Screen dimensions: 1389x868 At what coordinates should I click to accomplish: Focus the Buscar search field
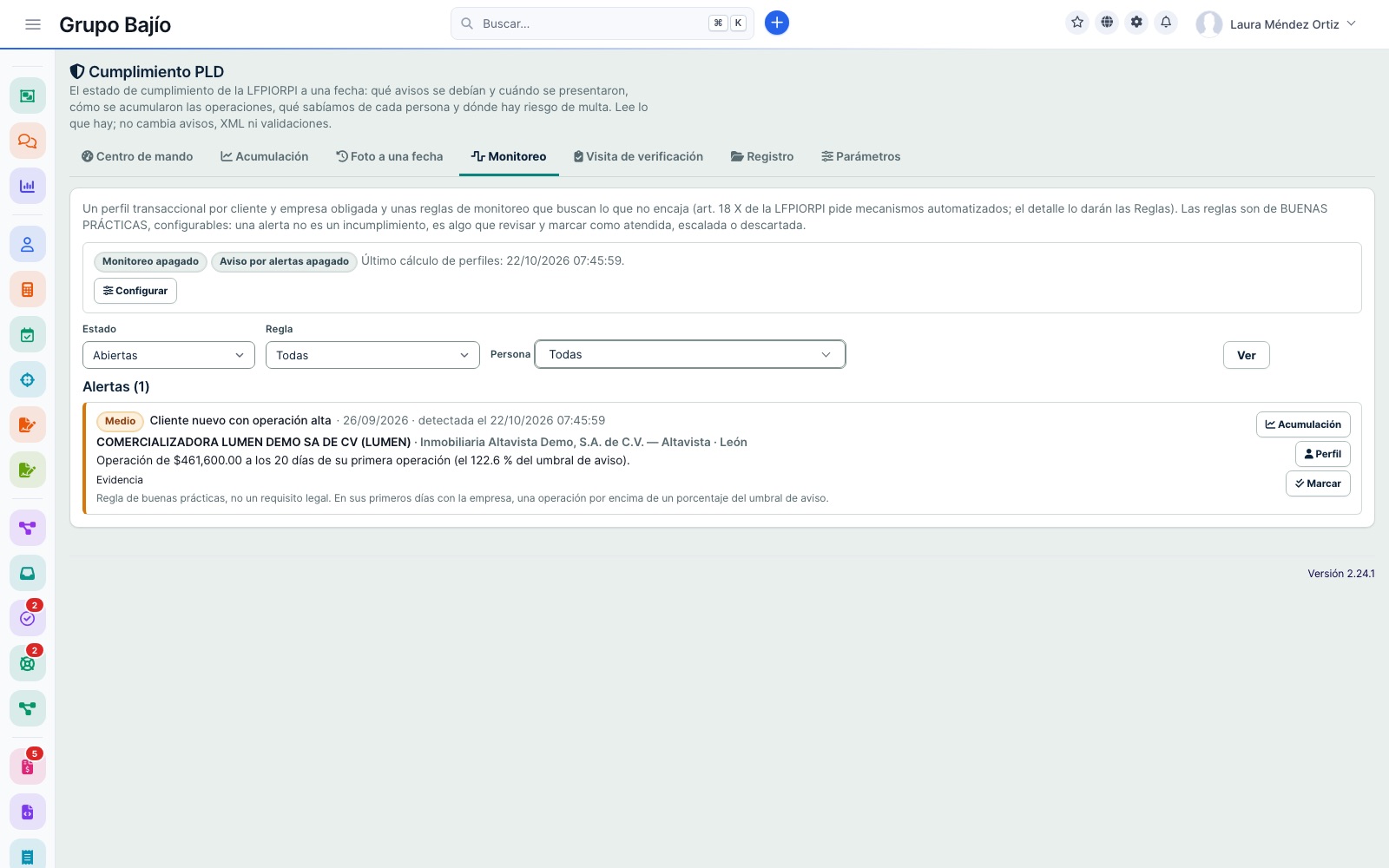coord(602,23)
